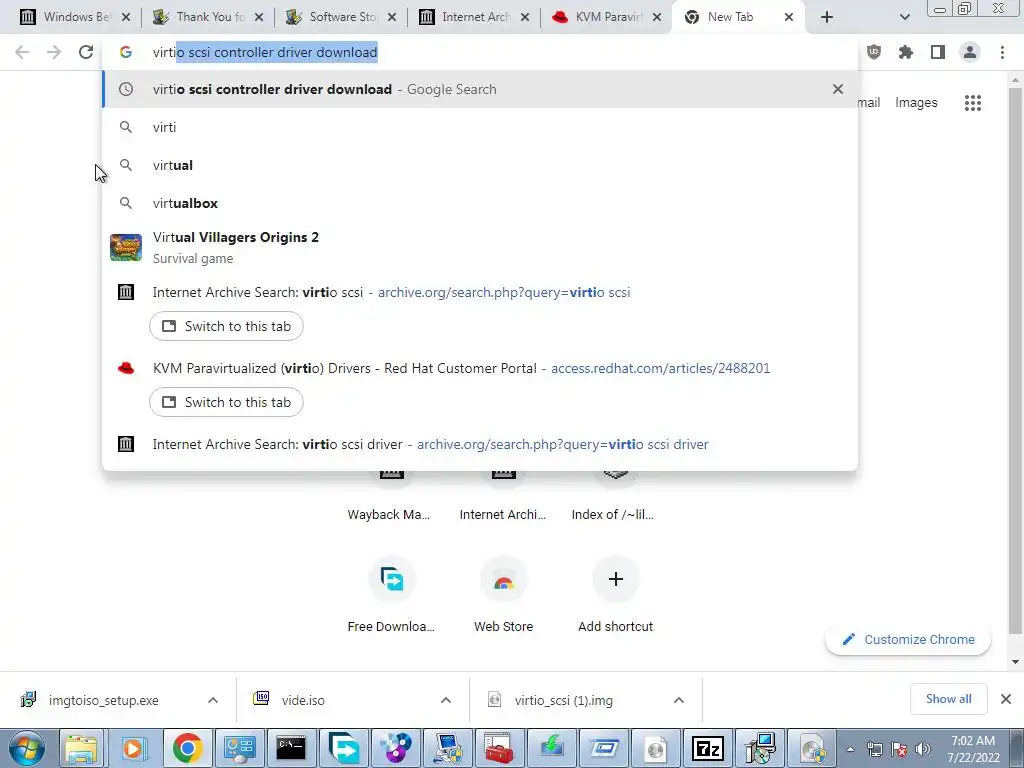Open Virtual Villagers Origins 2 suggestion
The width and height of the screenshot is (1024, 768).
(480, 248)
